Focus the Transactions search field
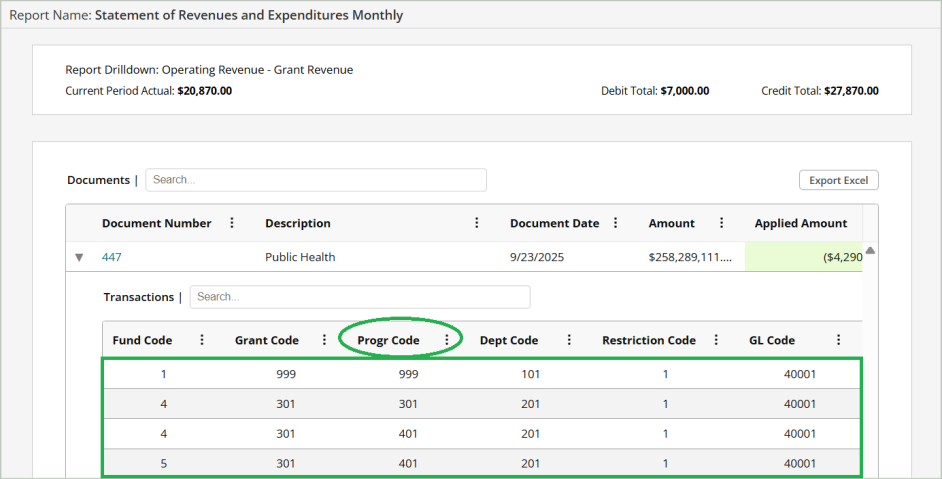942x479 pixels. [359, 297]
